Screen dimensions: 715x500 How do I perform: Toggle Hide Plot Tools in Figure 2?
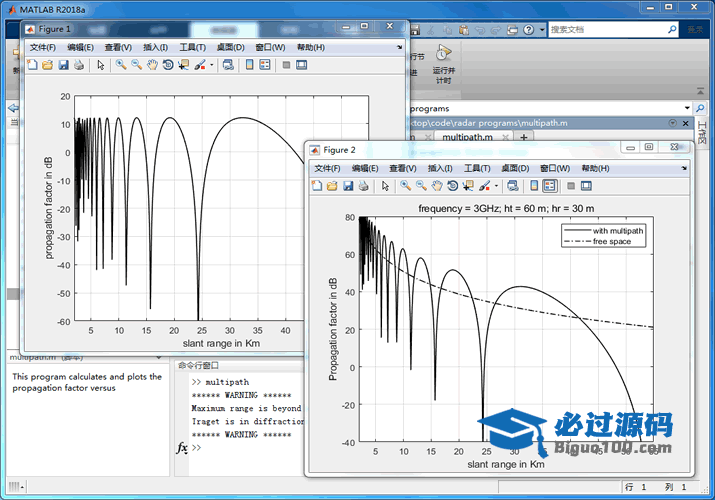pyautogui.click(x=571, y=186)
